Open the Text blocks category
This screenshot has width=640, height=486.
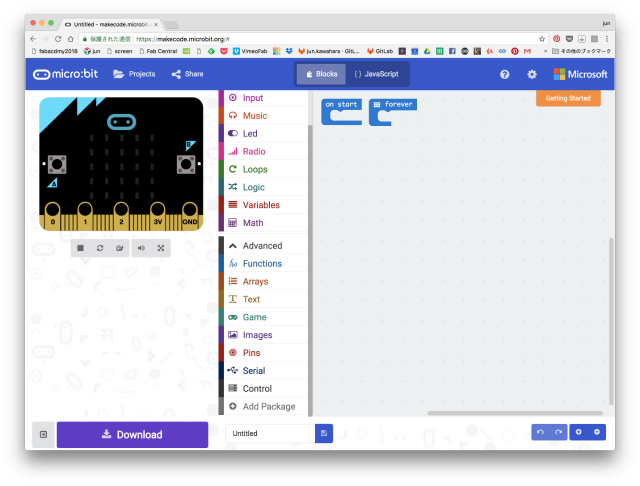263,300
